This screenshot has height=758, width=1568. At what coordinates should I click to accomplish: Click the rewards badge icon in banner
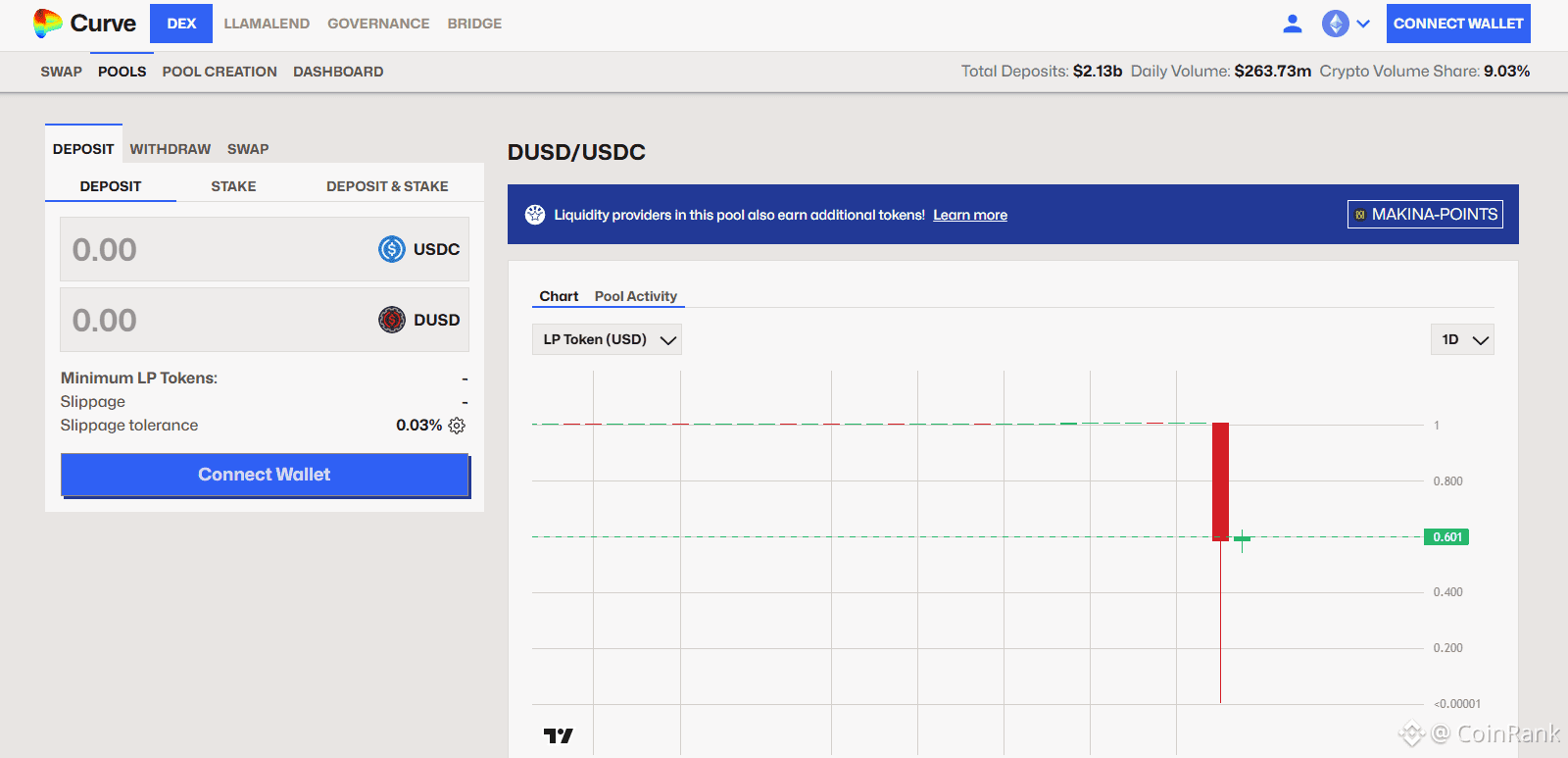pos(535,215)
